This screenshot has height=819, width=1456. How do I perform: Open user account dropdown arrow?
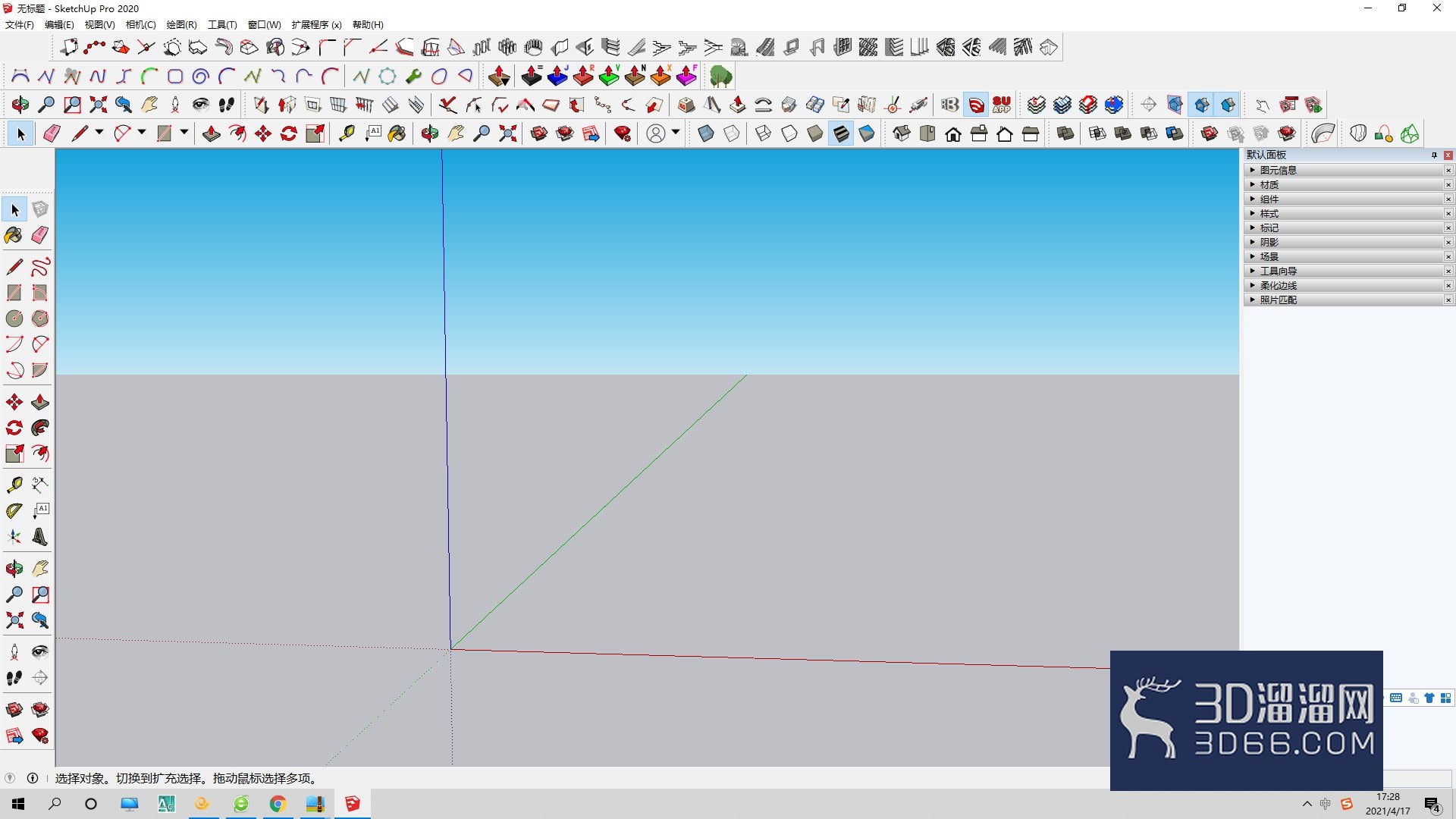[676, 133]
